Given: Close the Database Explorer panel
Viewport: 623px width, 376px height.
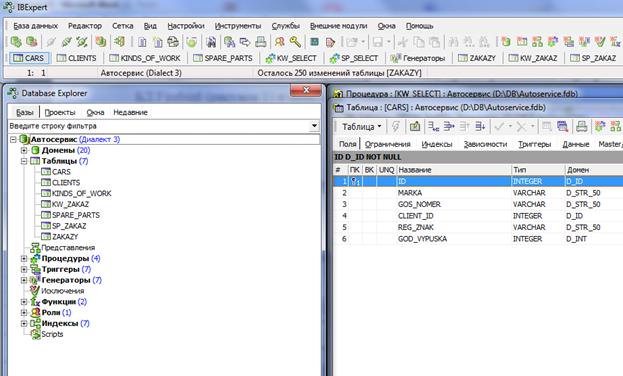Looking at the screenshot, I should (306, 91).
